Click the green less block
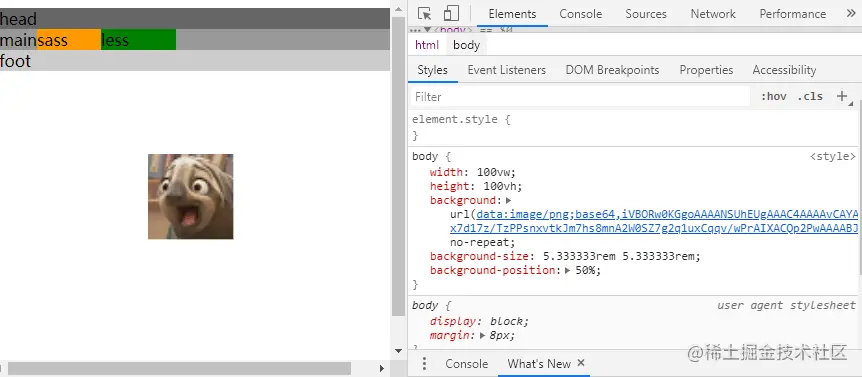The image size is (862, 377). coord(139,40)
